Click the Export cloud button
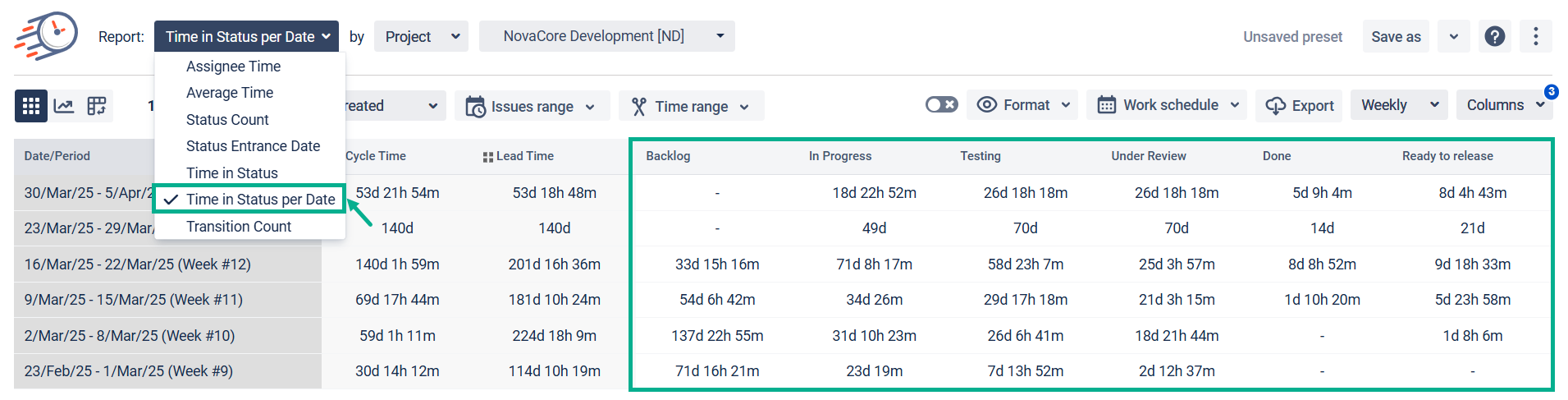Screen dimensions: 1568x400 point(1299,106)
